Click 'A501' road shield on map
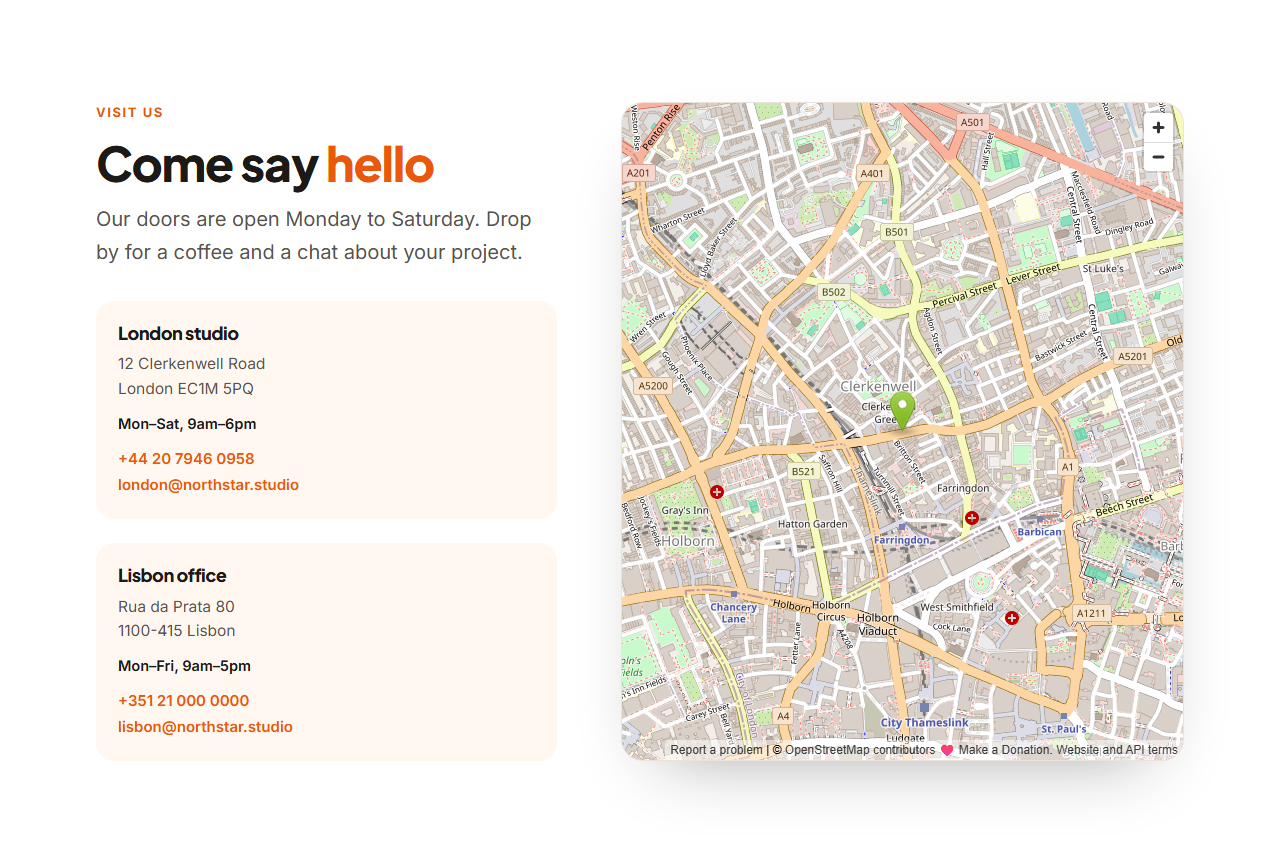 coord(972,122)
